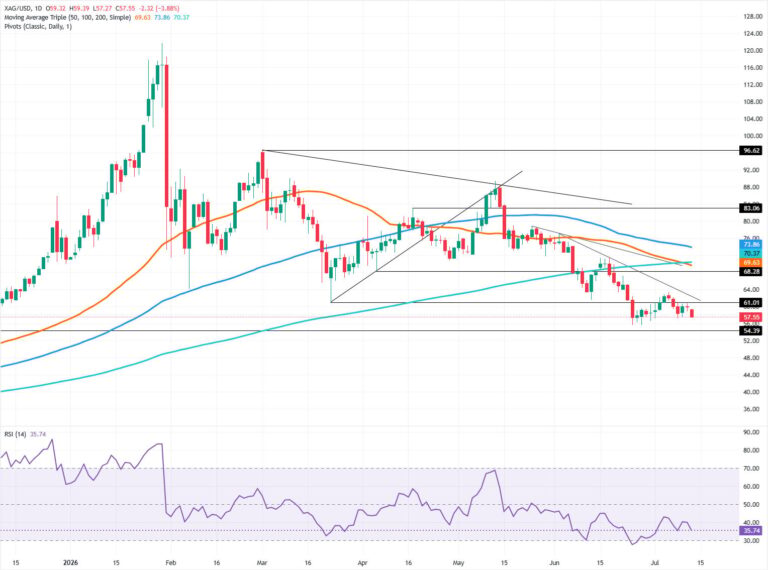Screen dimensions: 768x570
Task: Click the blue 73.86 price axis tag
Action: click(x=751, y=244)
